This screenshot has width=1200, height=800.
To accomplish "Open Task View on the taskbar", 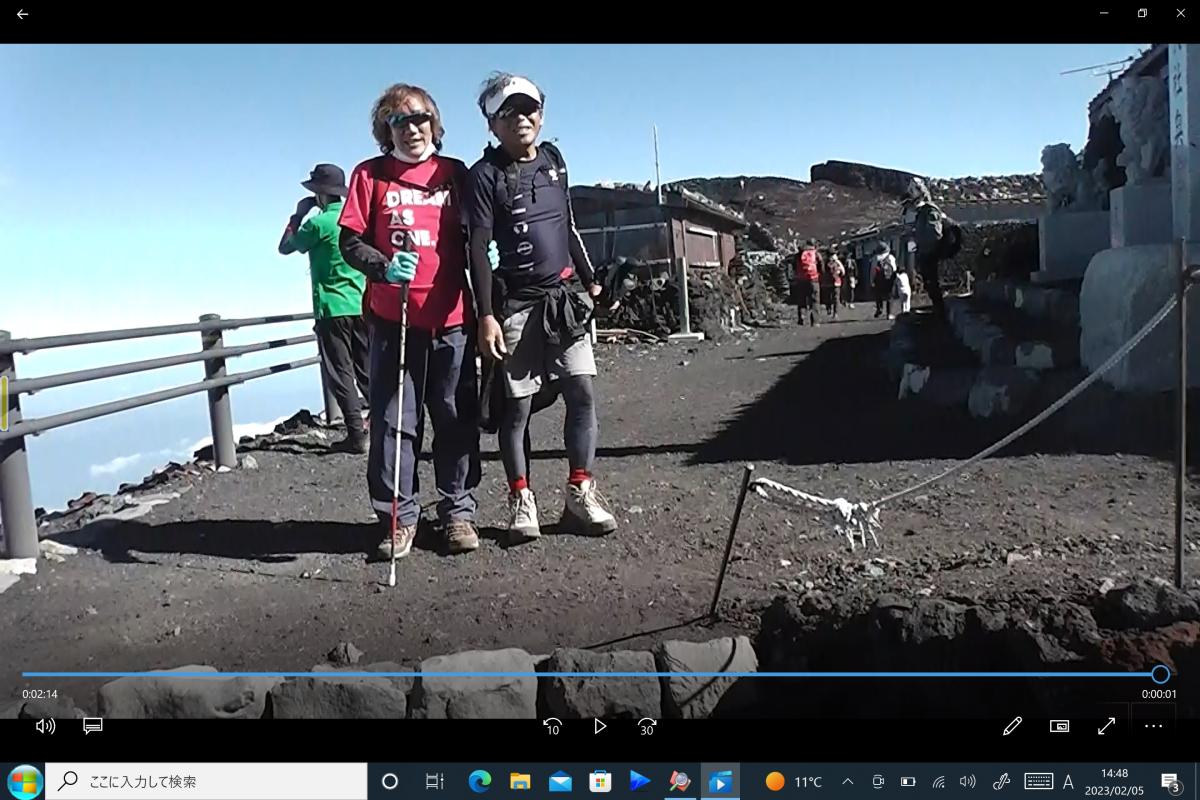I will coord(434,781).
